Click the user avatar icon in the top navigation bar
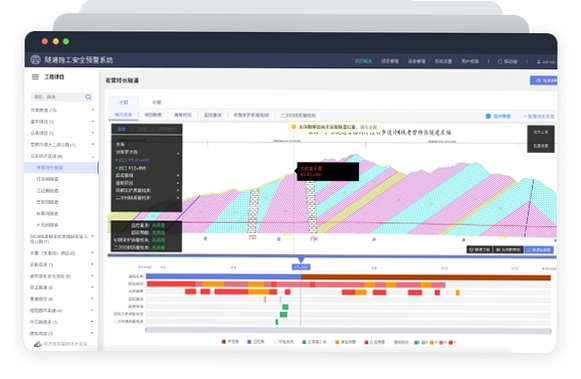Viewport: 581px width, 379px height. 539,62
